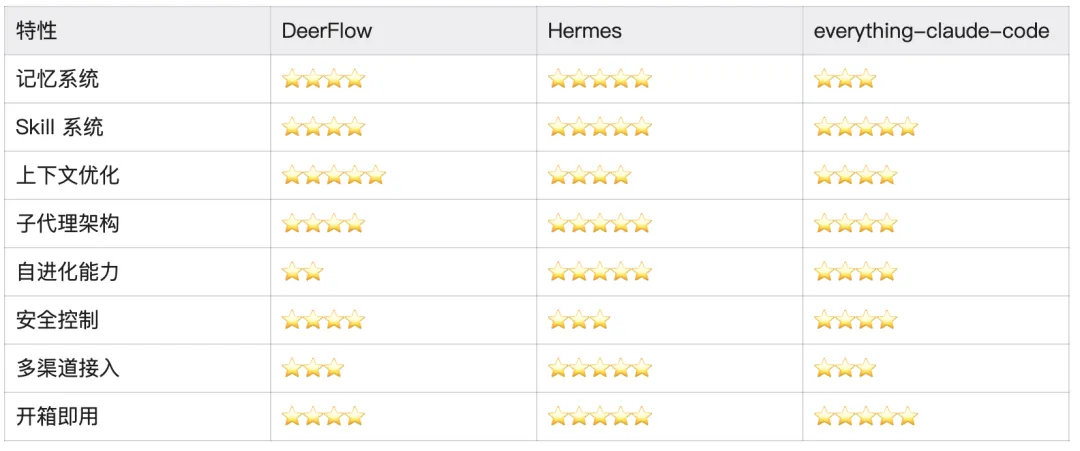Select the Hermes column header
The height and width of the screenshot is (451, 1080).
coord(584,31)
